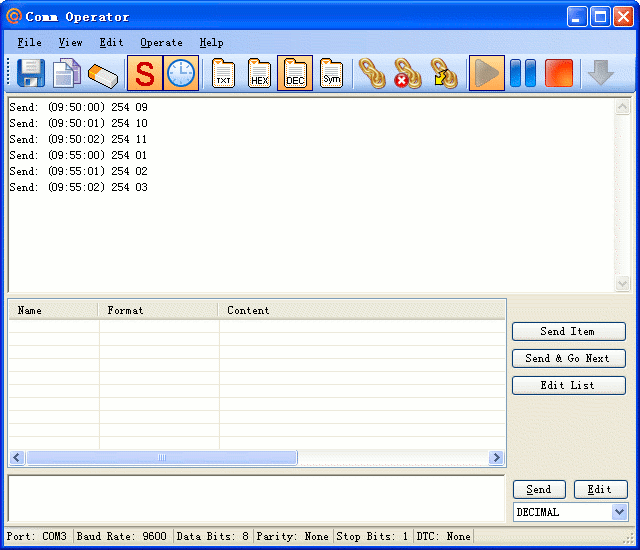640x550 pixels.
Task: Toggle the DEC display format
Action: 295,73
